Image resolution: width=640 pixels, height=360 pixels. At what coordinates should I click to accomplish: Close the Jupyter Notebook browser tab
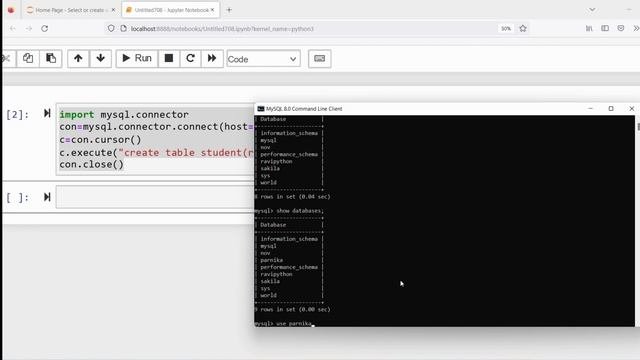[212, 10]
